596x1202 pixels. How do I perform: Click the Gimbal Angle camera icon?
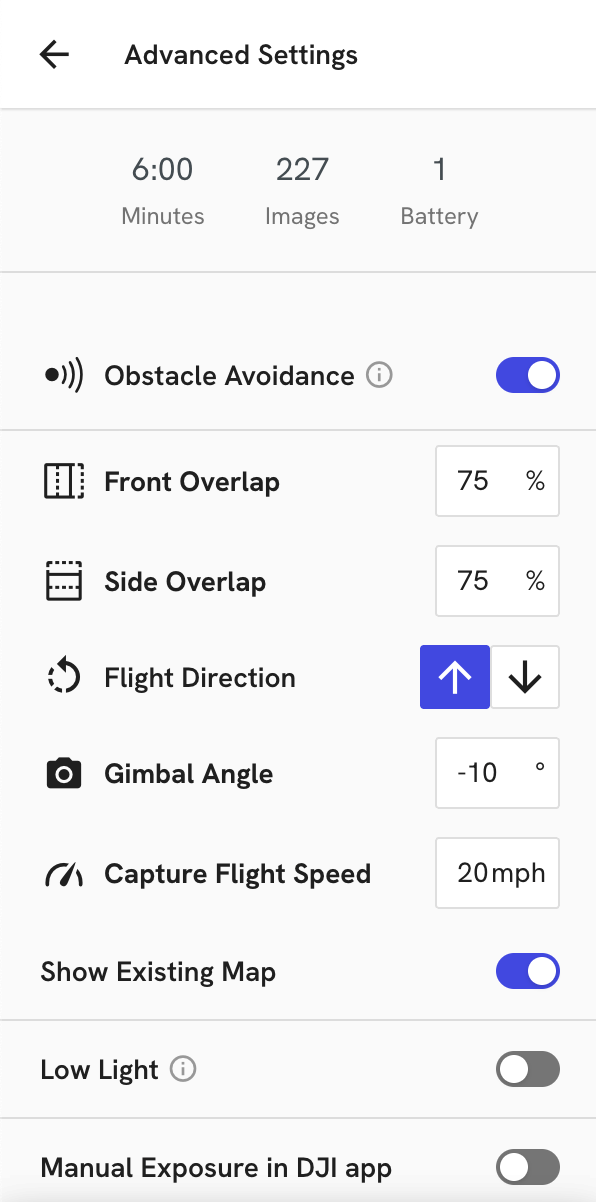[x=65, y=774]
